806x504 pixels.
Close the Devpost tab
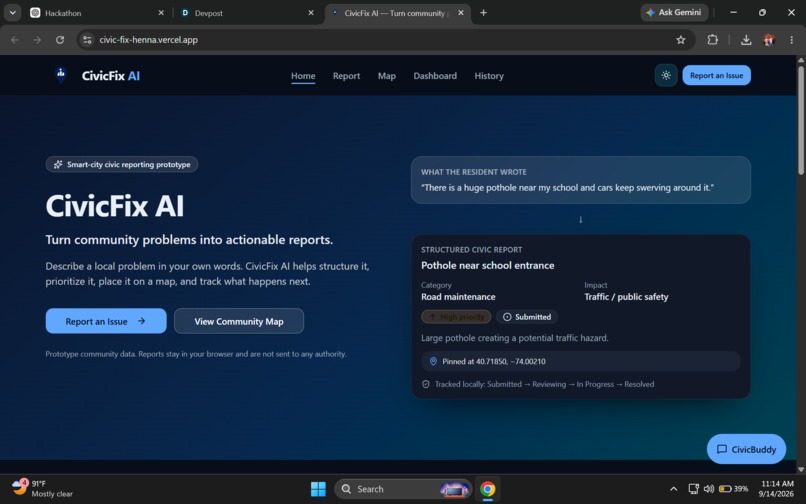310,13
